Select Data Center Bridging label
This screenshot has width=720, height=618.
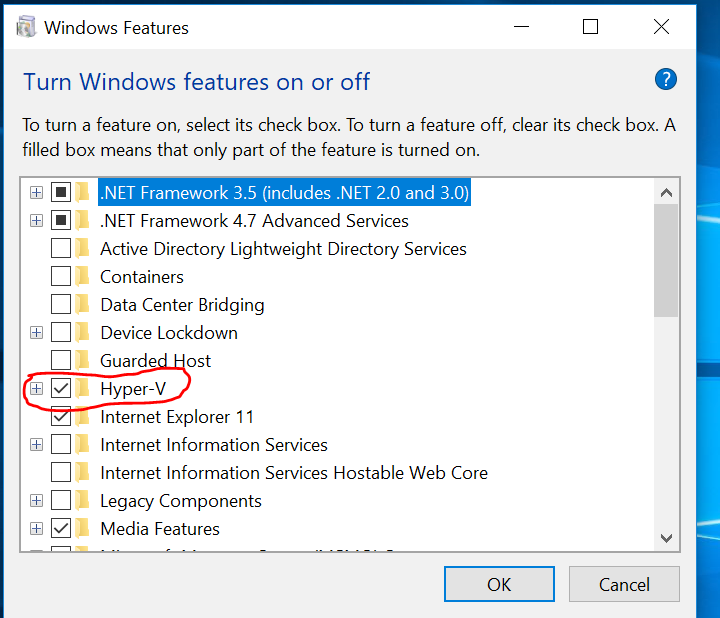(x=182, y=305)
